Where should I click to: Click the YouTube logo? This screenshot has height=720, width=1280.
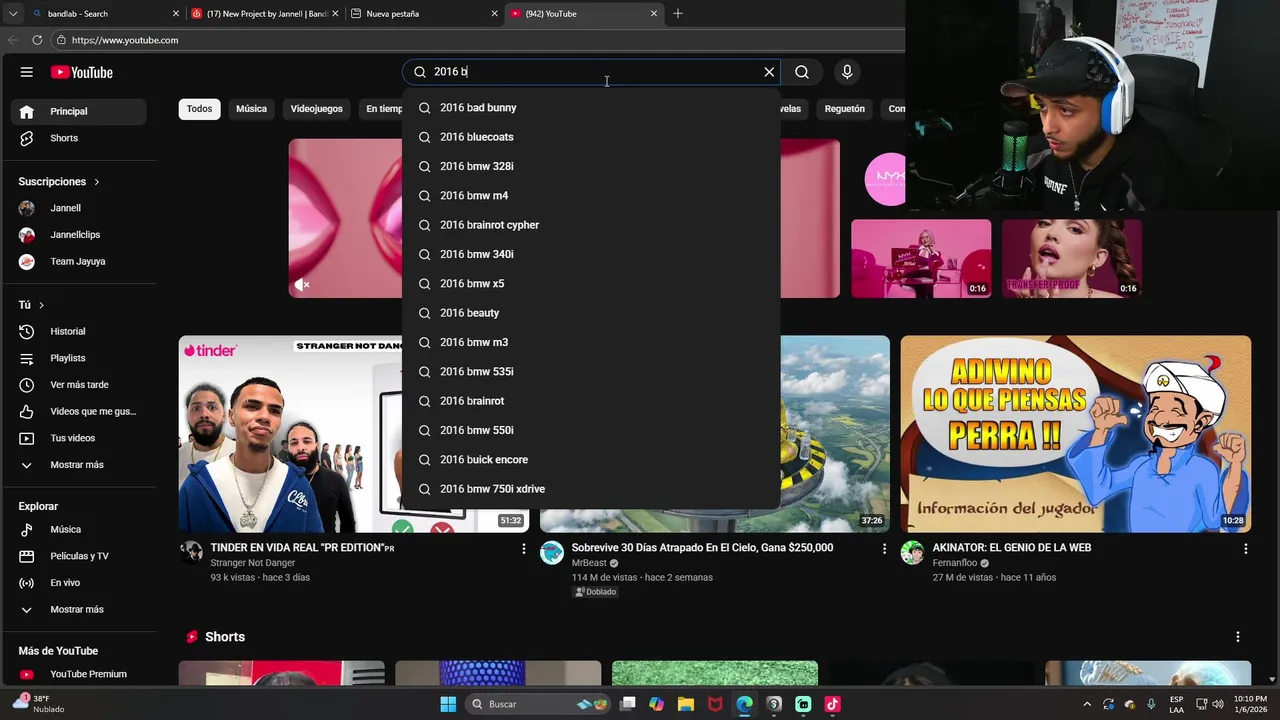[82, 72]
